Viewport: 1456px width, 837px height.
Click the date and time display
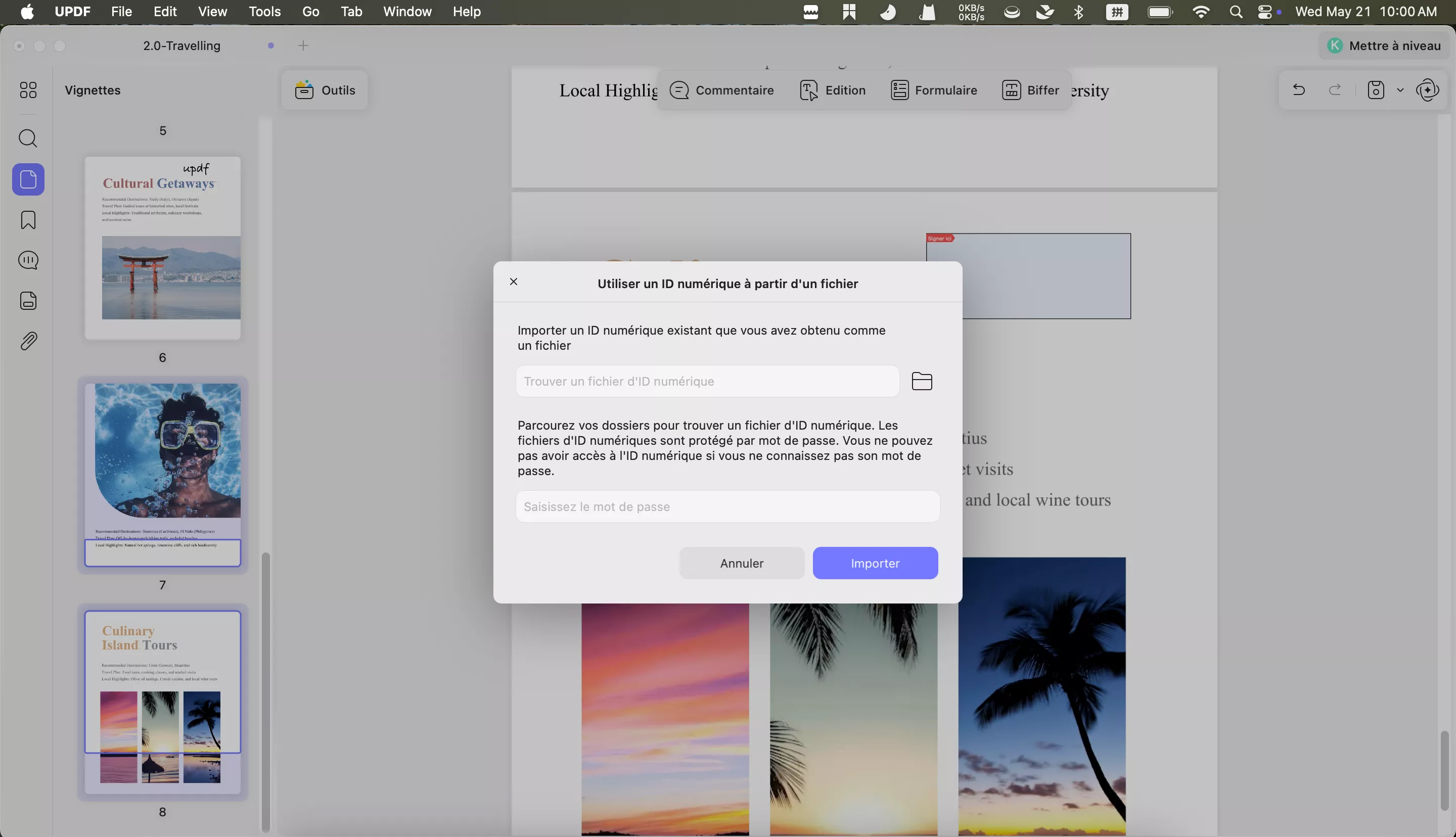point(1366,12)
